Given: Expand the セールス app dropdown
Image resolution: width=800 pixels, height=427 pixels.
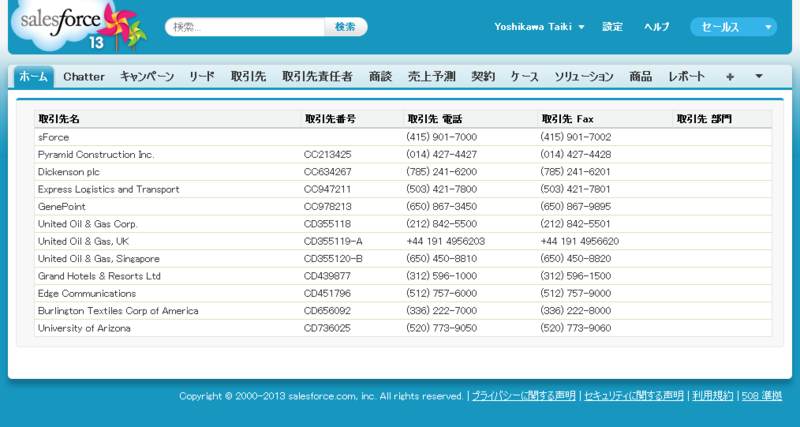Looking at the screenshot, I should tap(733, 27).
